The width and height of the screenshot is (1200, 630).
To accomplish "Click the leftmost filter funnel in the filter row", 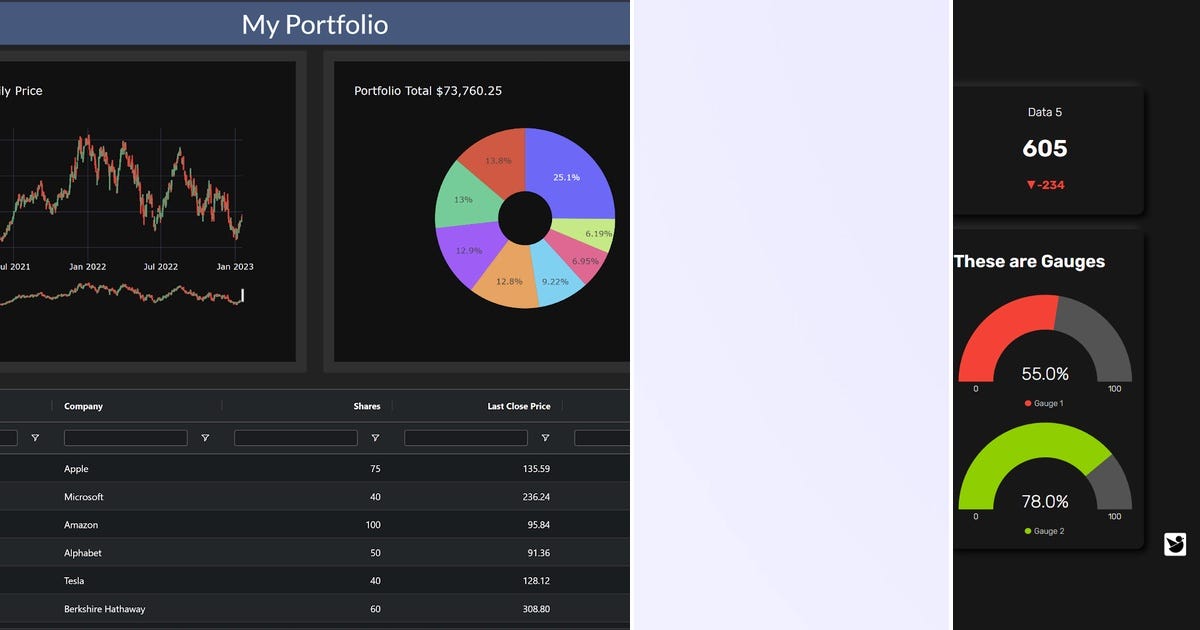I will tap(34, 438).
